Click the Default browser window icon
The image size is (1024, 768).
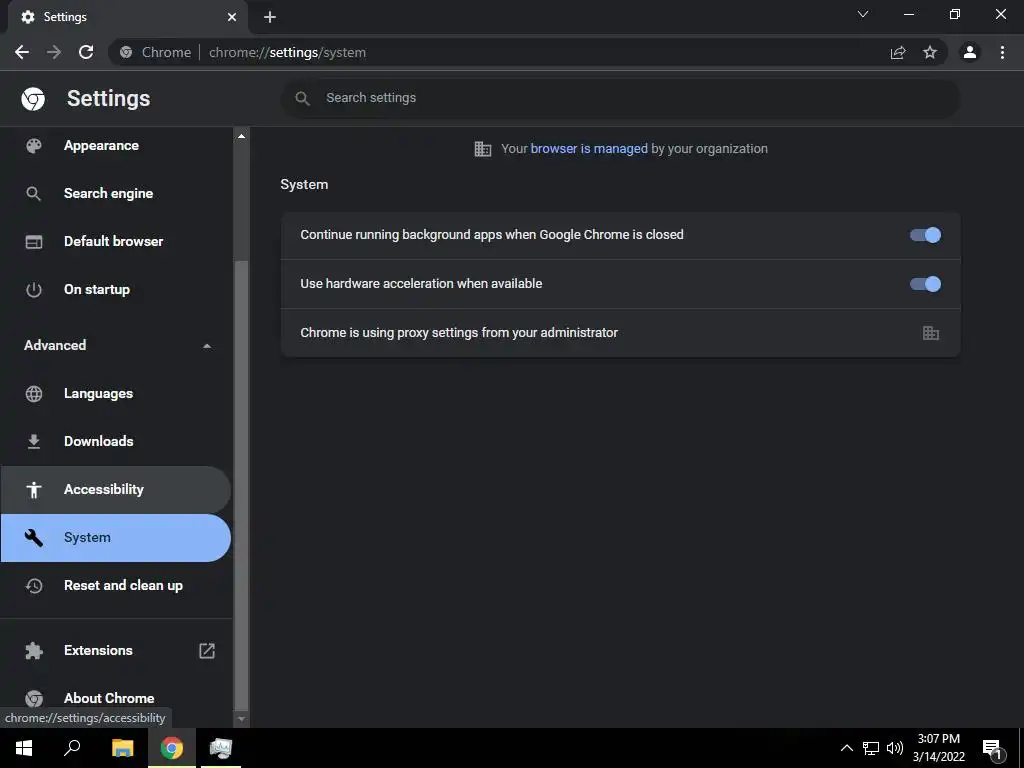[33, 242]
